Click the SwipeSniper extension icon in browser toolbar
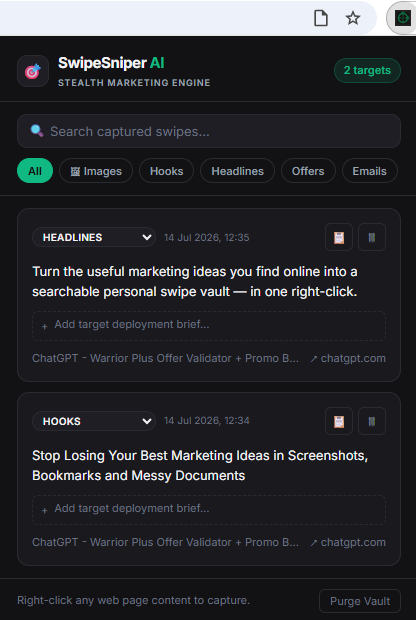Screen dimensions: 416x620 (x=403, y=18)
